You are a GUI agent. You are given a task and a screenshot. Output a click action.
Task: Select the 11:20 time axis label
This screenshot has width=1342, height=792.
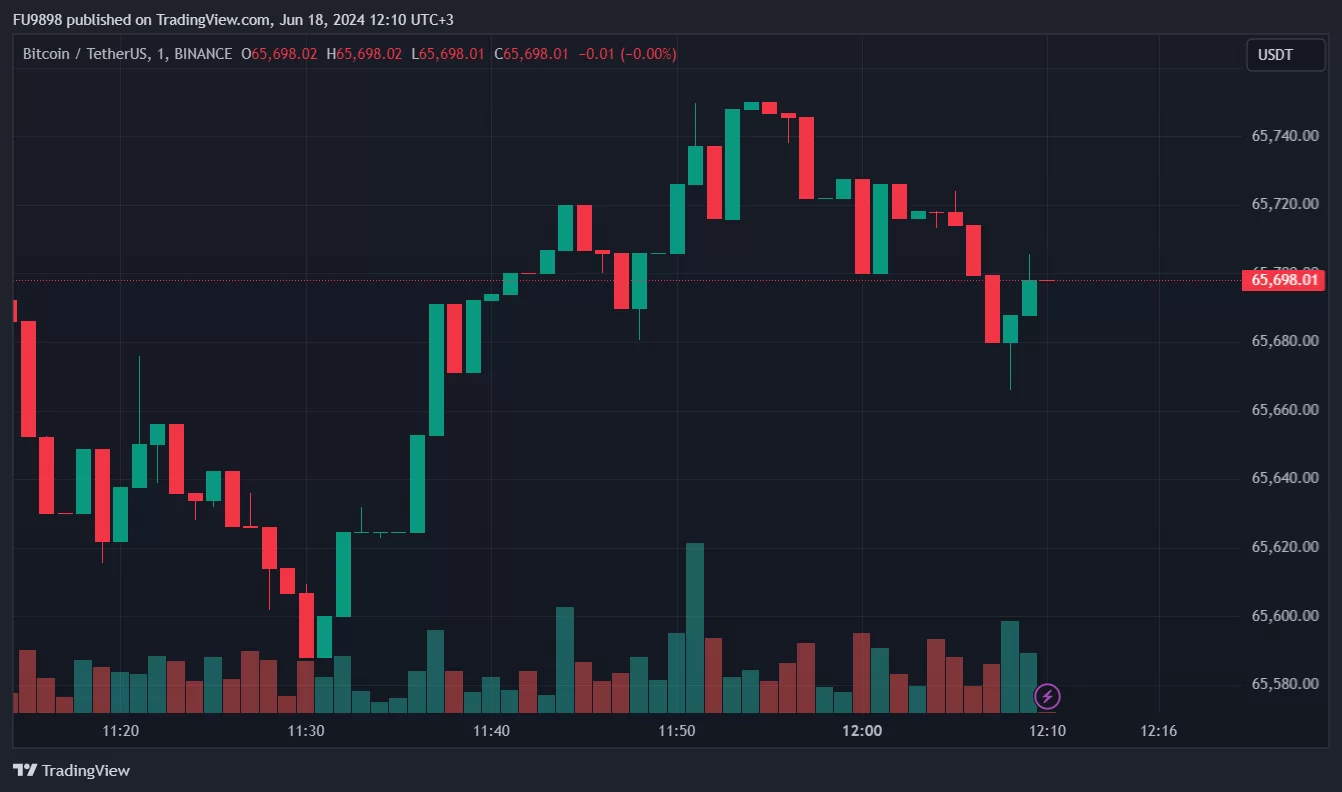120,731
